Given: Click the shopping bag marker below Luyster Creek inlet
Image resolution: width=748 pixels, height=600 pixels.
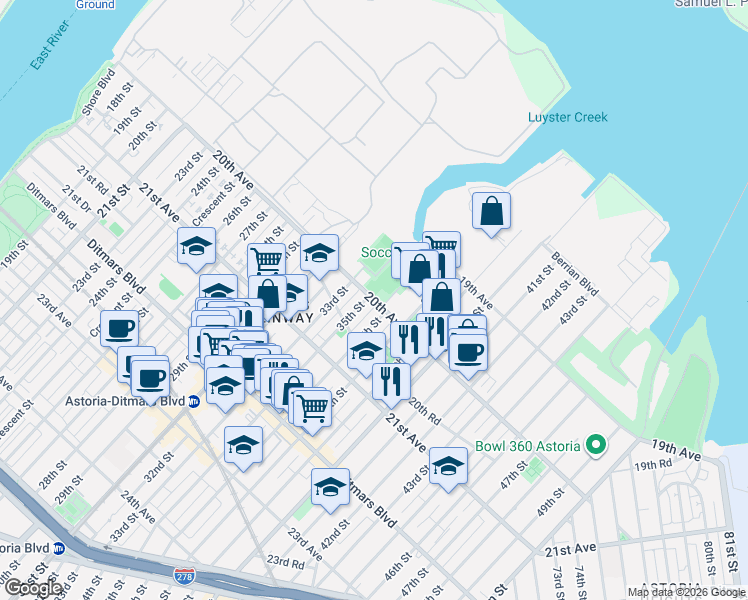Looking at the screenshot, I should click(491, 212).
